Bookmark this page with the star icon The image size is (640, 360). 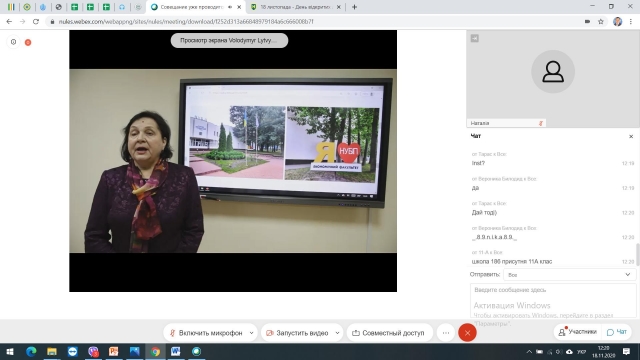click(x=601, y=22)
